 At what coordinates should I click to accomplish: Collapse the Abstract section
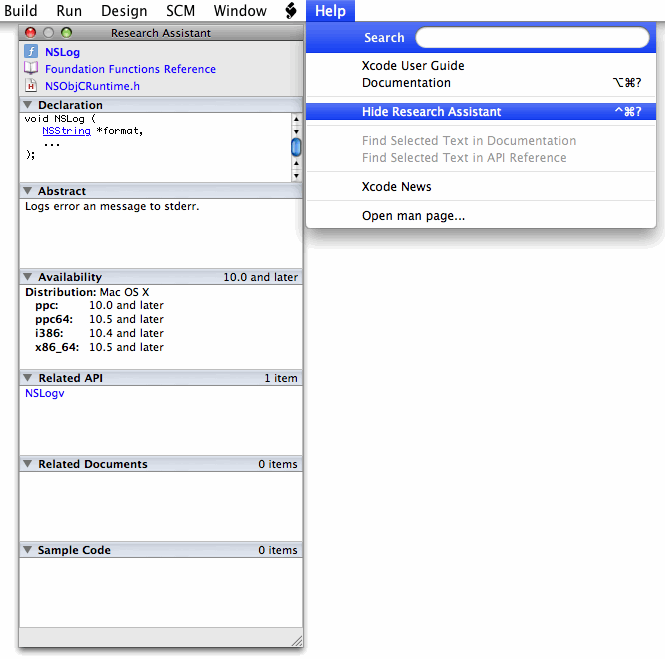tap(28, 191)
